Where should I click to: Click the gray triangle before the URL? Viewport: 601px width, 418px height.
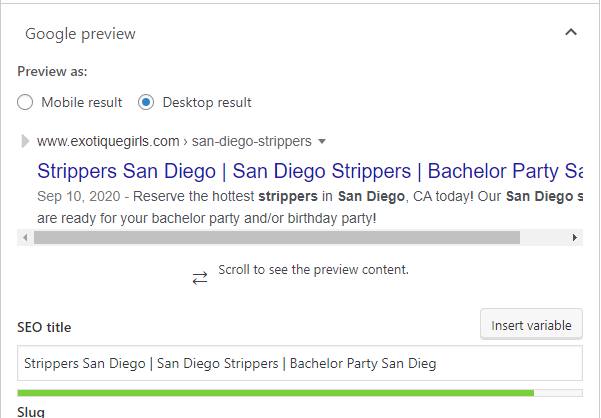pyautogui.click(x=25, y=141)
